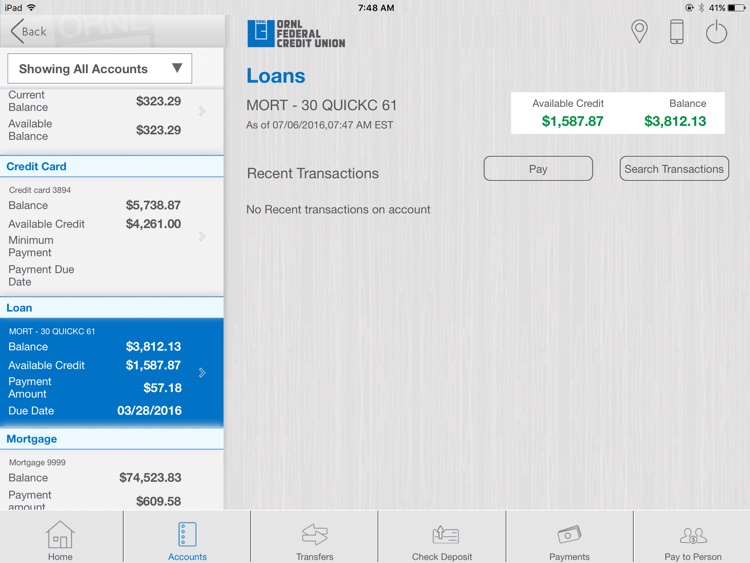This screenshot has height=563, width=750.
Task: Tap the location pin icon
Action: (x=639, y=31)
